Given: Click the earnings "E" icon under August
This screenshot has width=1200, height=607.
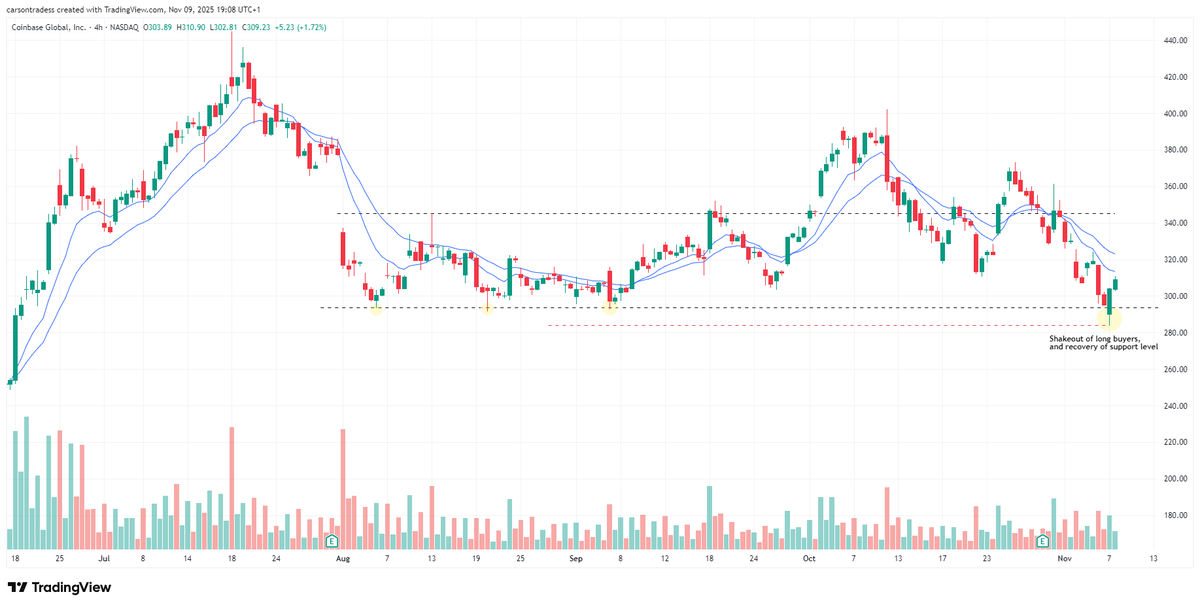Looking at the screenshot, I should click(330, 538).
